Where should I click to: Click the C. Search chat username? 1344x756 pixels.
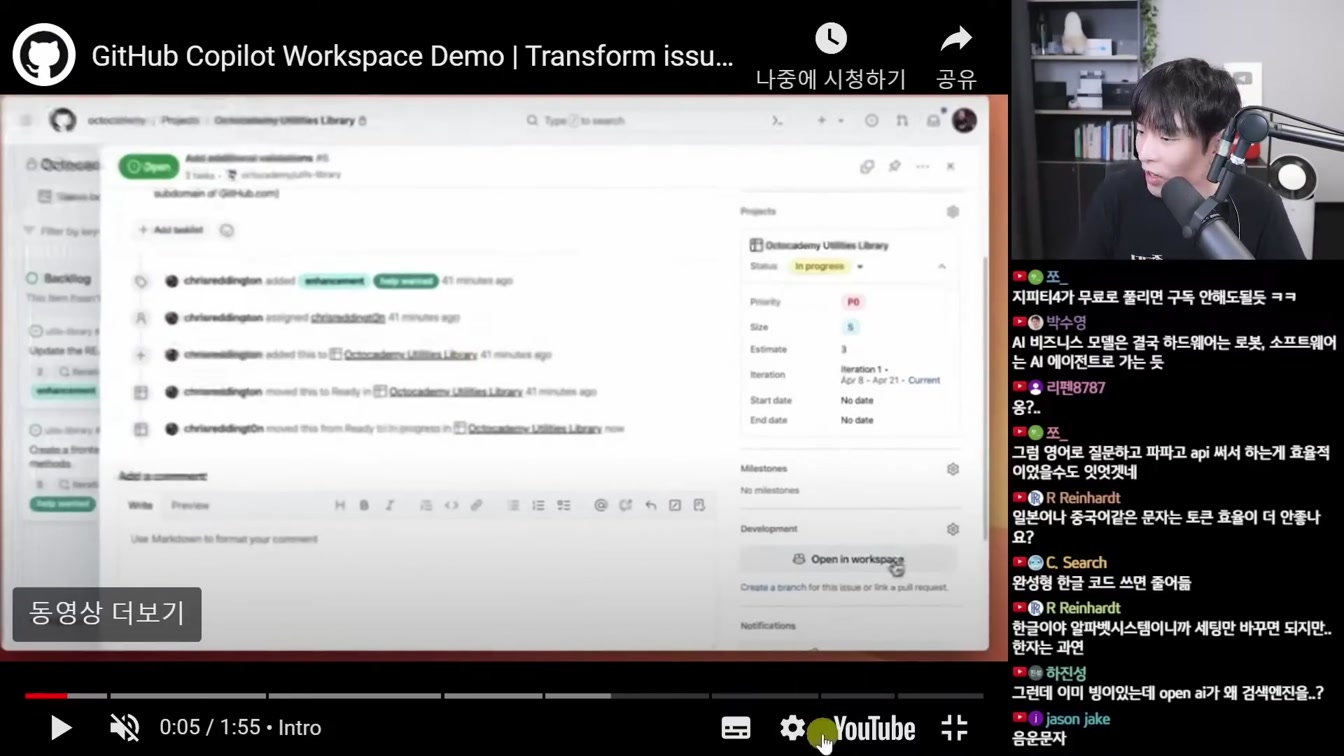(x=1076, y=562)
